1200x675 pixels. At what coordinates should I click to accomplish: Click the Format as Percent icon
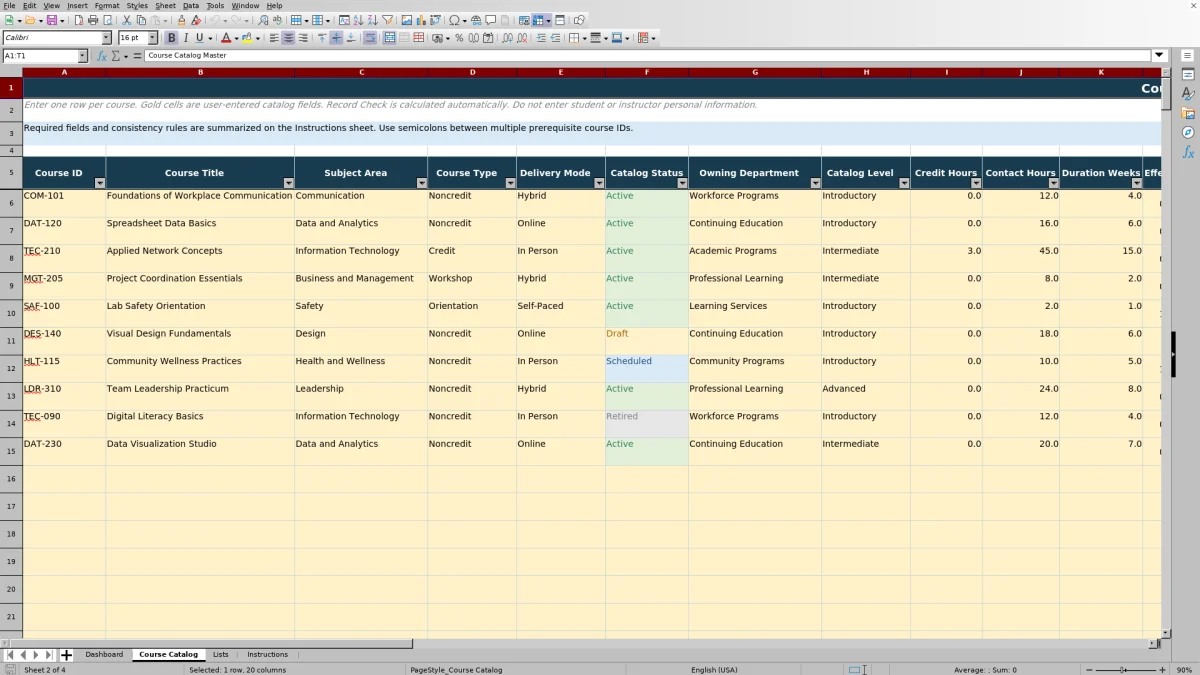(x=459, y=38)
